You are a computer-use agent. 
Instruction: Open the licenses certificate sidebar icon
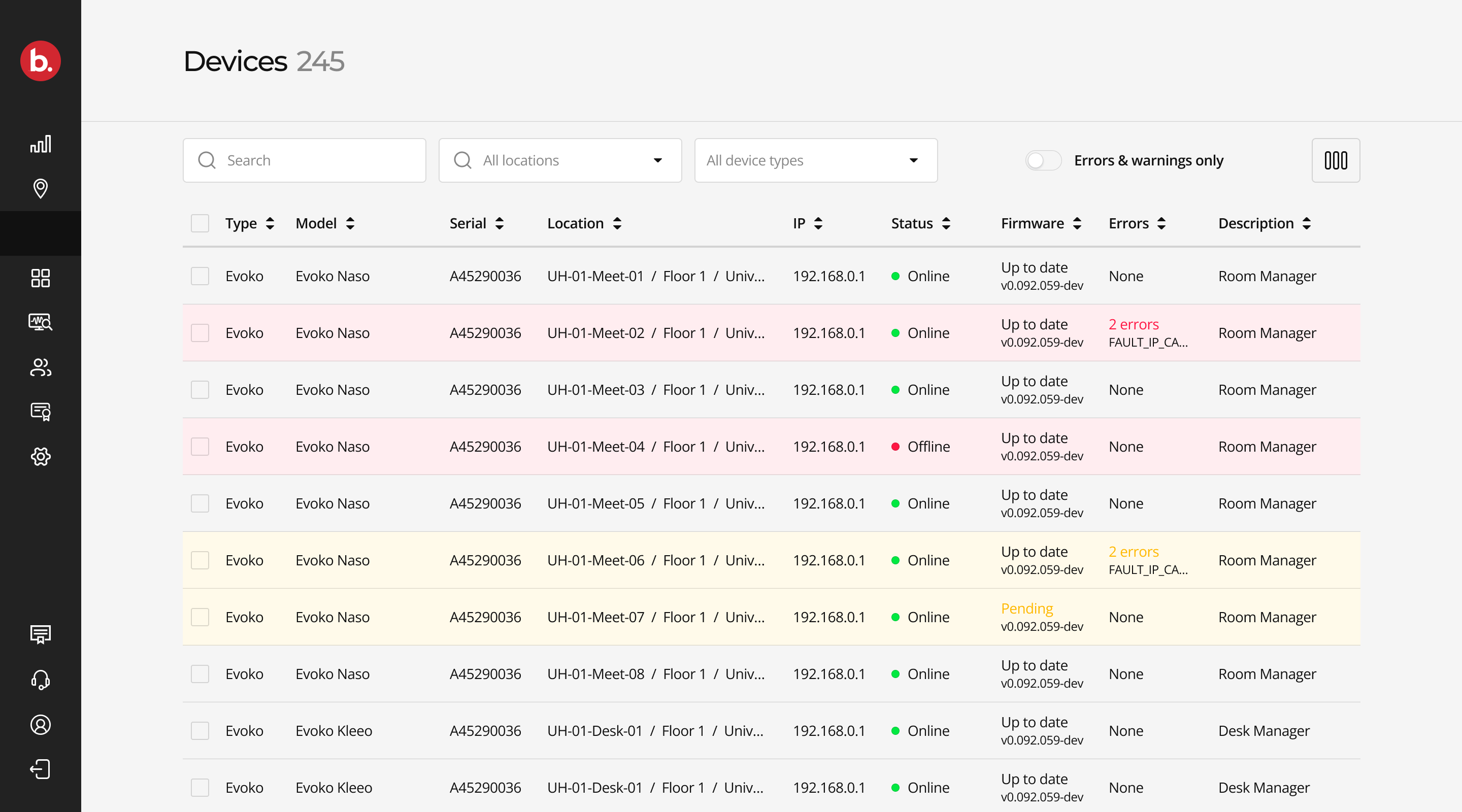pos(40,412)
